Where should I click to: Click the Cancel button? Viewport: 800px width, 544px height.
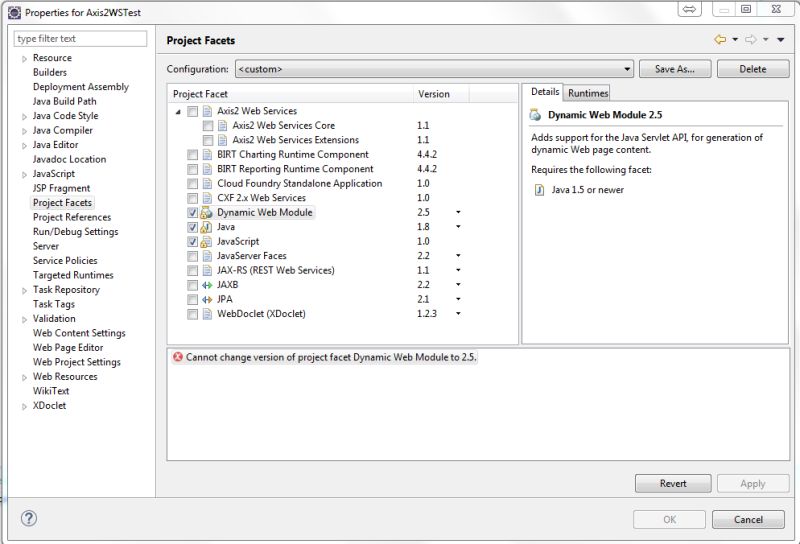tap(748, 520)
